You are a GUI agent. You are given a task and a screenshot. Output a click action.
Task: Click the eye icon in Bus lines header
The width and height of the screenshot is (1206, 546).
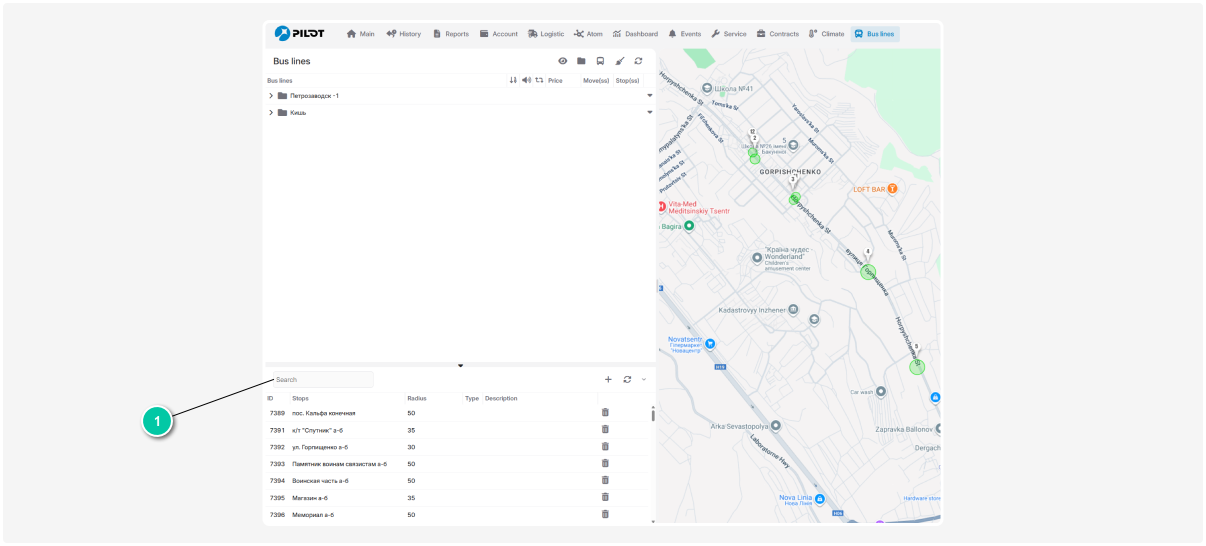(x=562, y=61)
